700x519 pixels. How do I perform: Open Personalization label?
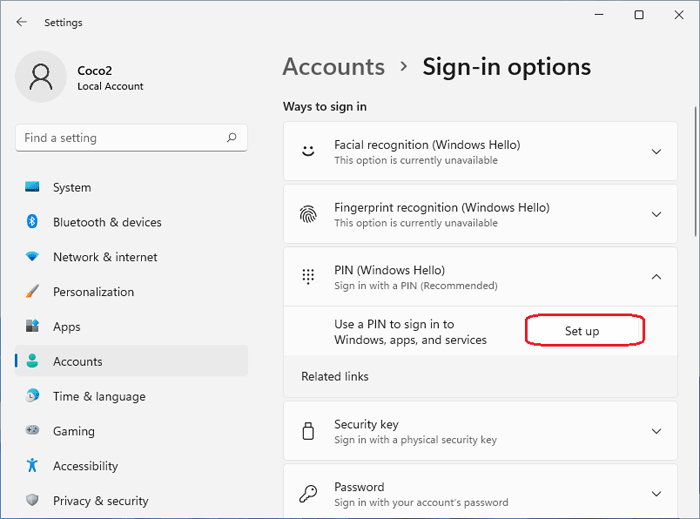coord(93,292)
